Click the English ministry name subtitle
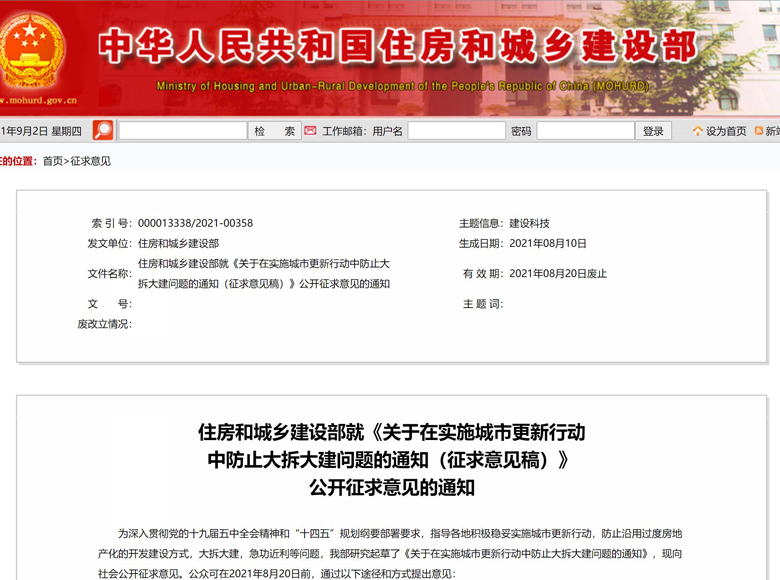Screen dimensions: 780x580 coord(402,86)
